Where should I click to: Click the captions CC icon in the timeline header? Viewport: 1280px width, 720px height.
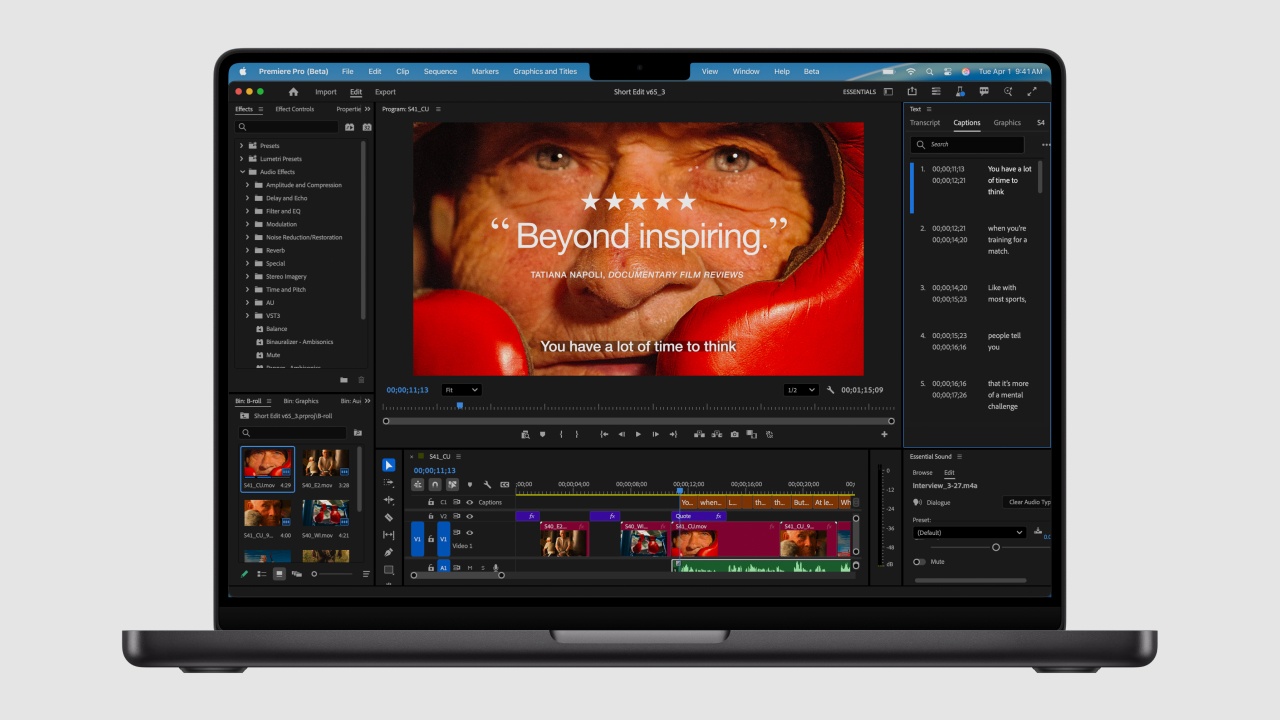tap(506, 485)
